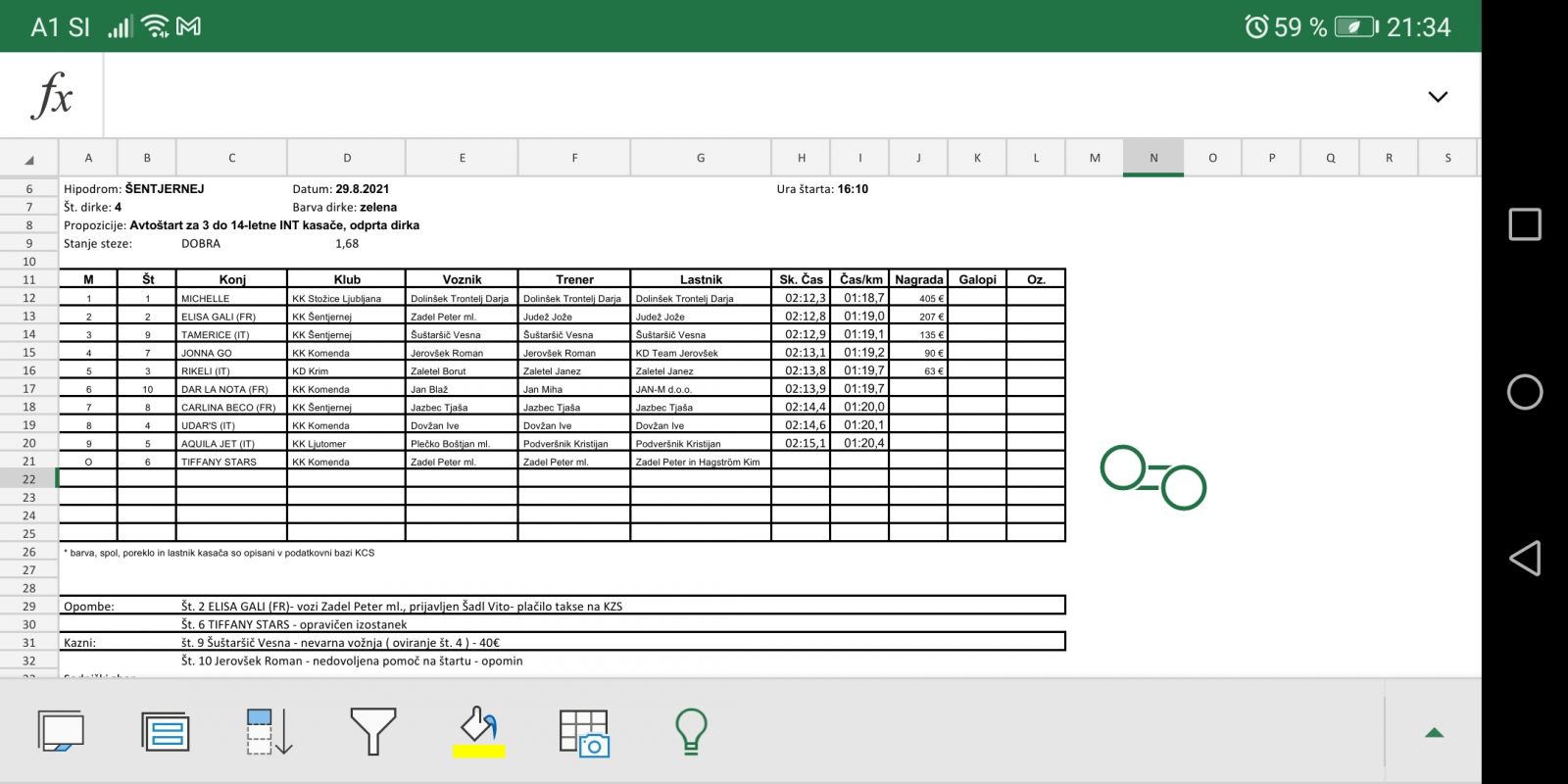Viewport: 1568px width, 784px height.
Task: Tap the paint bucket fill color icon
Action: (479, 725)
